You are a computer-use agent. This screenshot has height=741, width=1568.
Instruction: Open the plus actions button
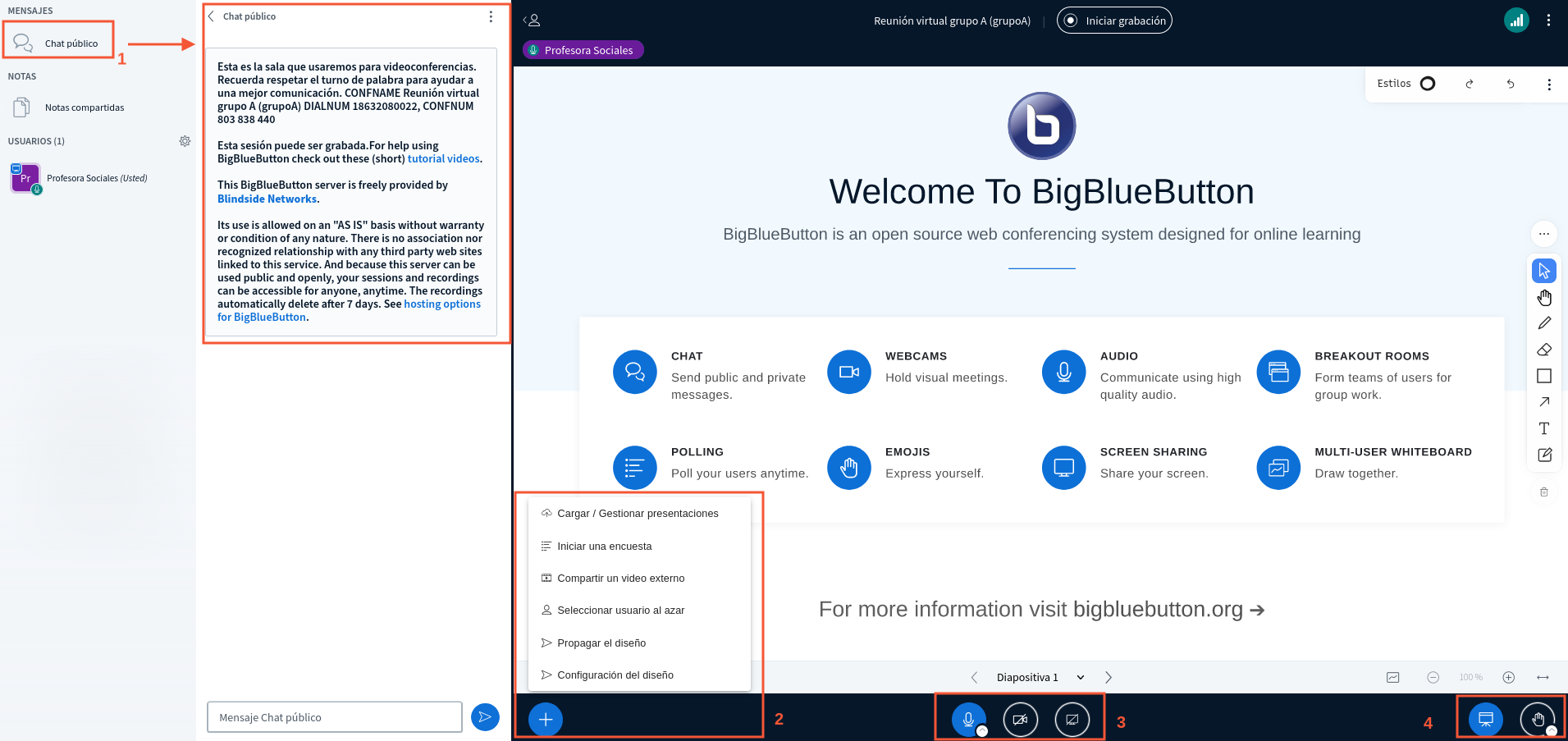[x=546, y=720]
